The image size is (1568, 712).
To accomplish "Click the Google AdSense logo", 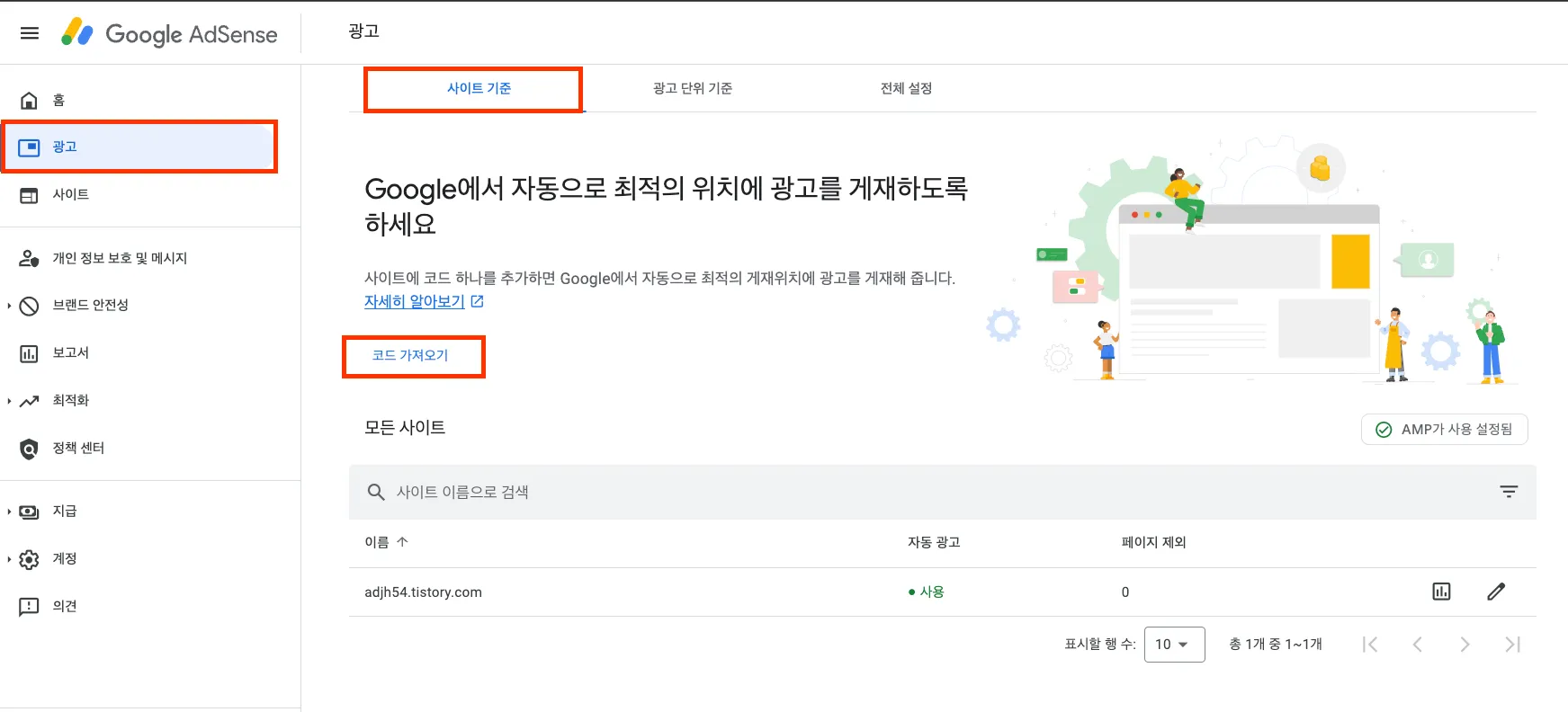I will [x=169, y=33].
